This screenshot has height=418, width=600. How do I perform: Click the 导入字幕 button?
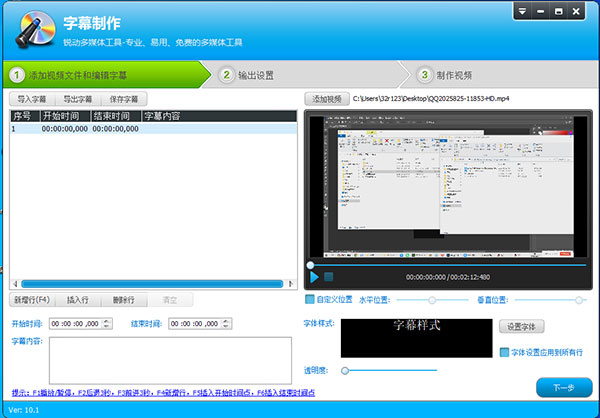pyautogui.click(x=33, y=99)
